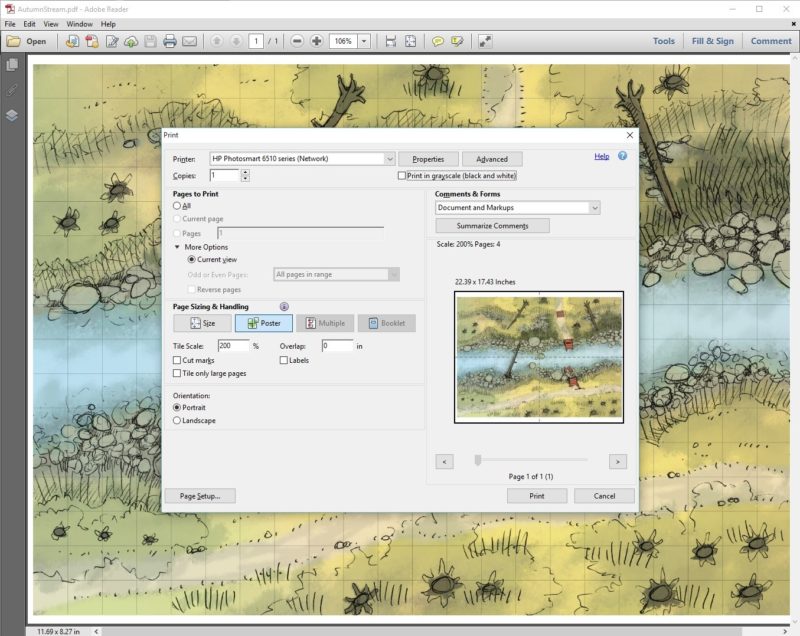The width and height of the screenshot is (800, 636).
Task: Click the Fit one full page icon
Action: pyautogui.click(x=410, y=41)
